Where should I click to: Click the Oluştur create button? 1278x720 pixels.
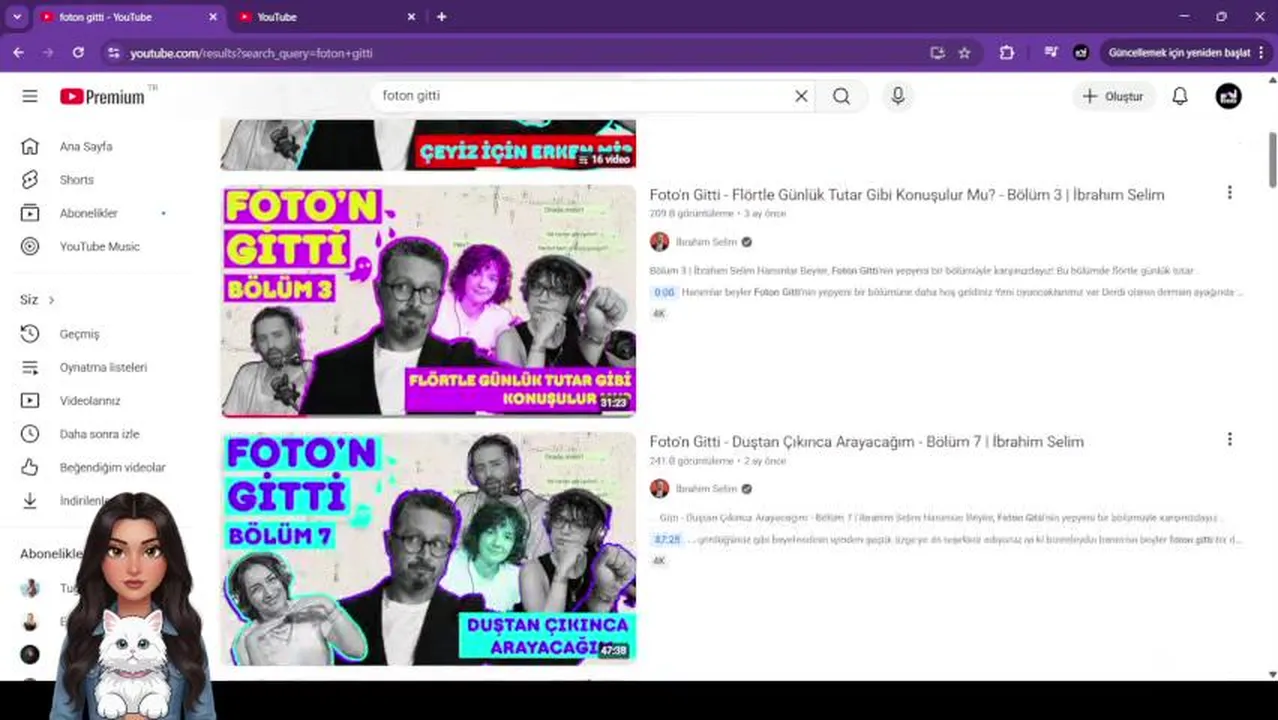click(1113, 96)
